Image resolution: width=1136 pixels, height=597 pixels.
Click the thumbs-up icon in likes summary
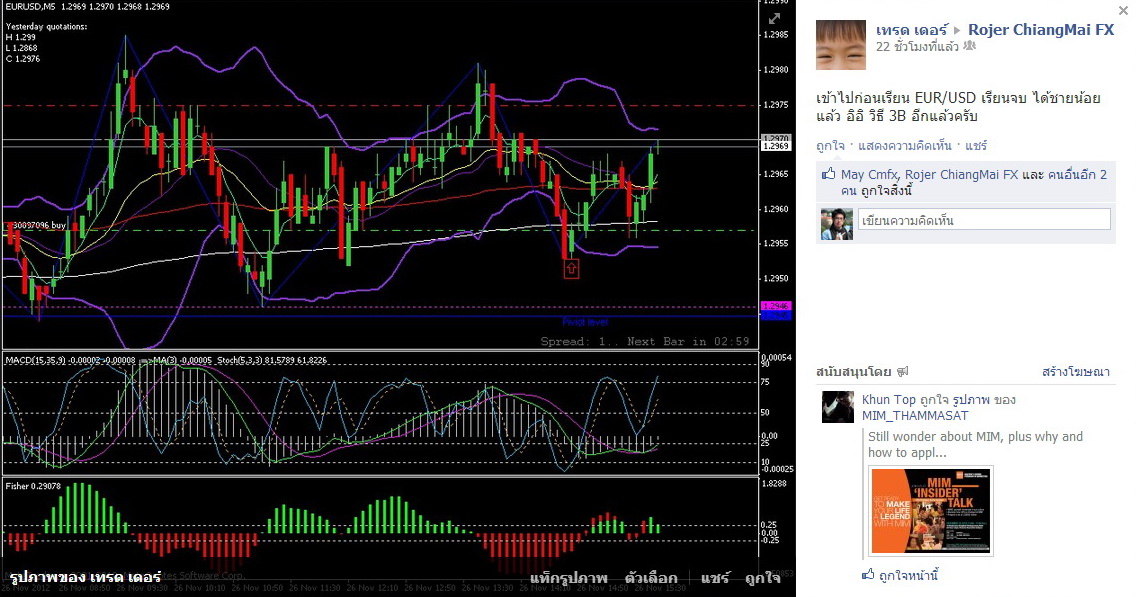(828, 174)
